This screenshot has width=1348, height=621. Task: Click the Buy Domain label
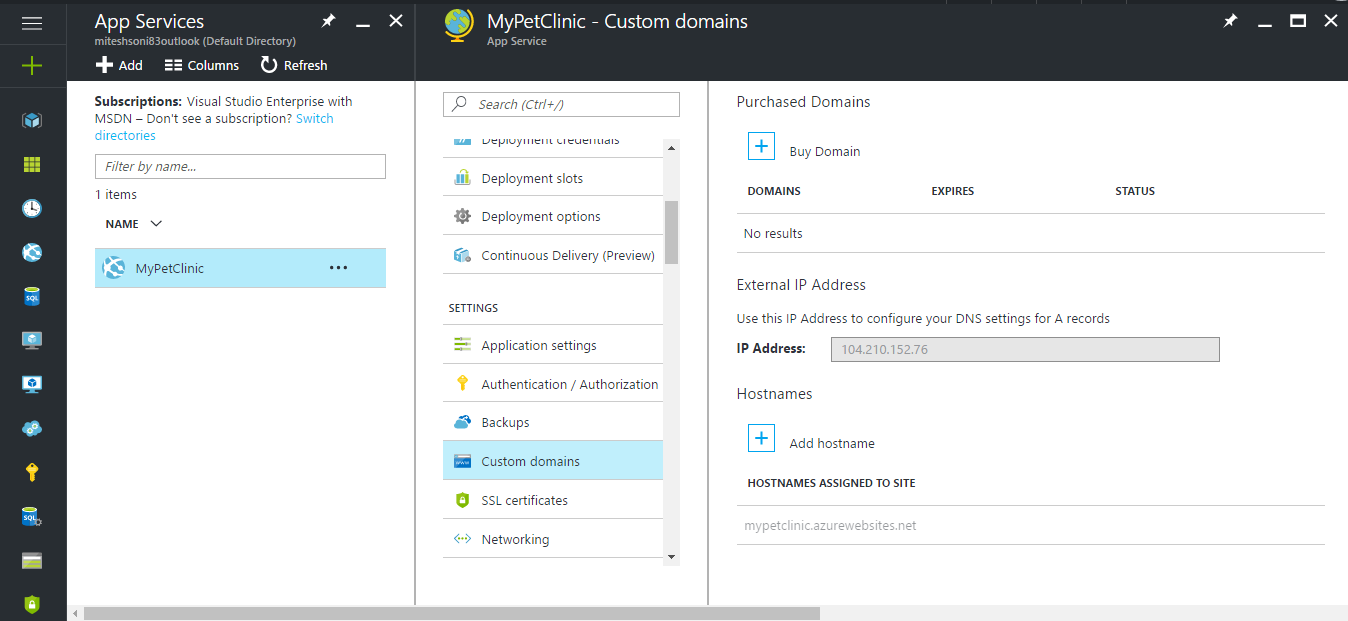(825, 152)
